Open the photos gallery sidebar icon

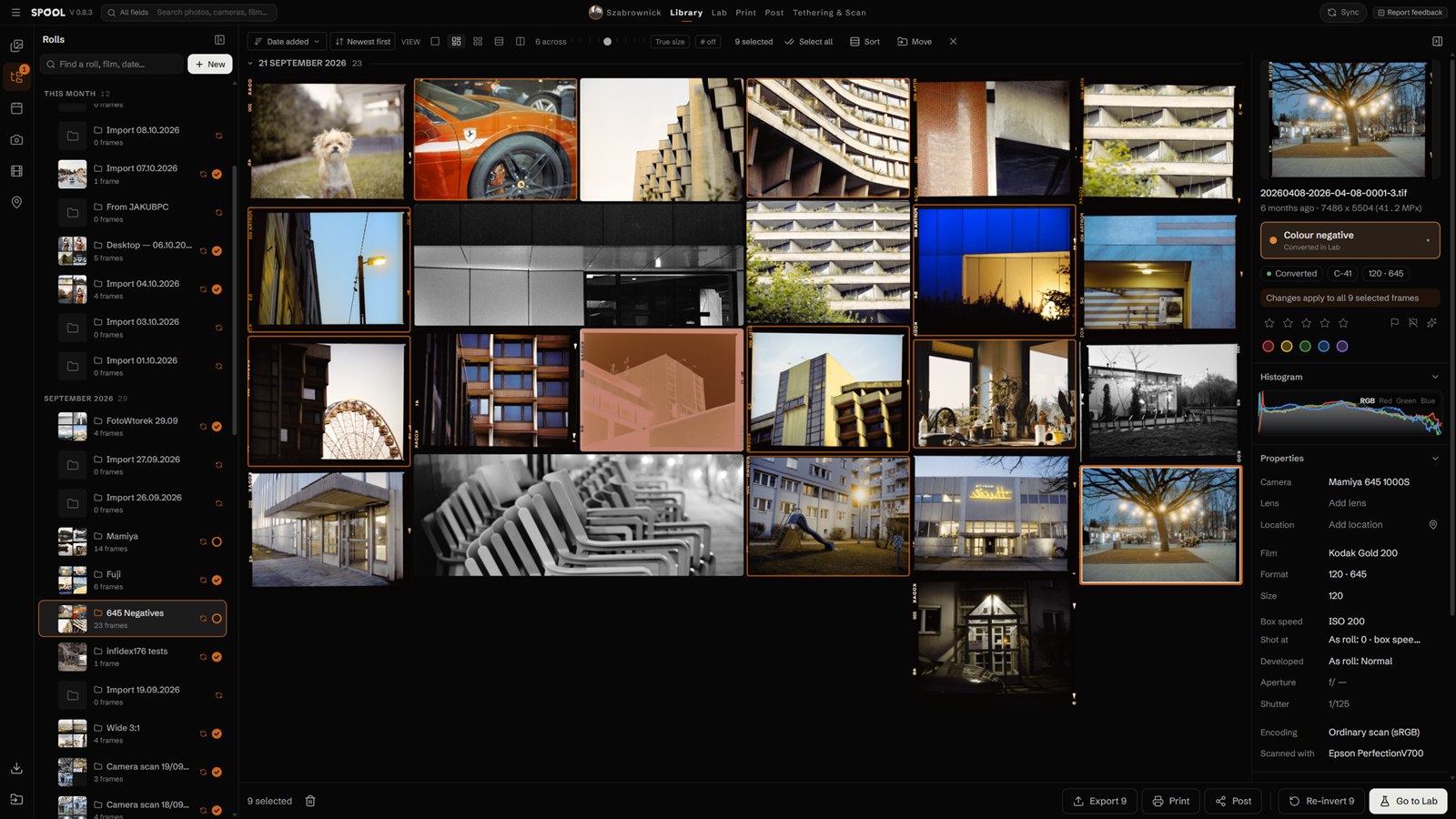pyautogui.click(x=16, y=45)
